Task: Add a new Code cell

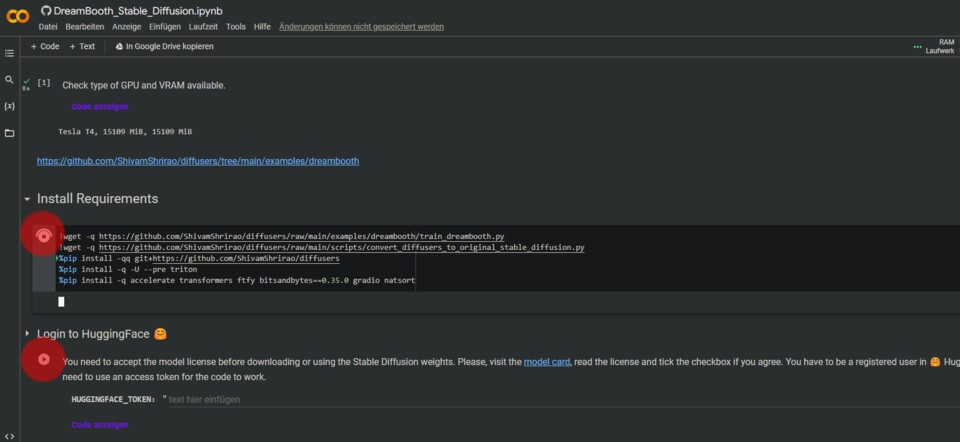Action: pos(45,46)
